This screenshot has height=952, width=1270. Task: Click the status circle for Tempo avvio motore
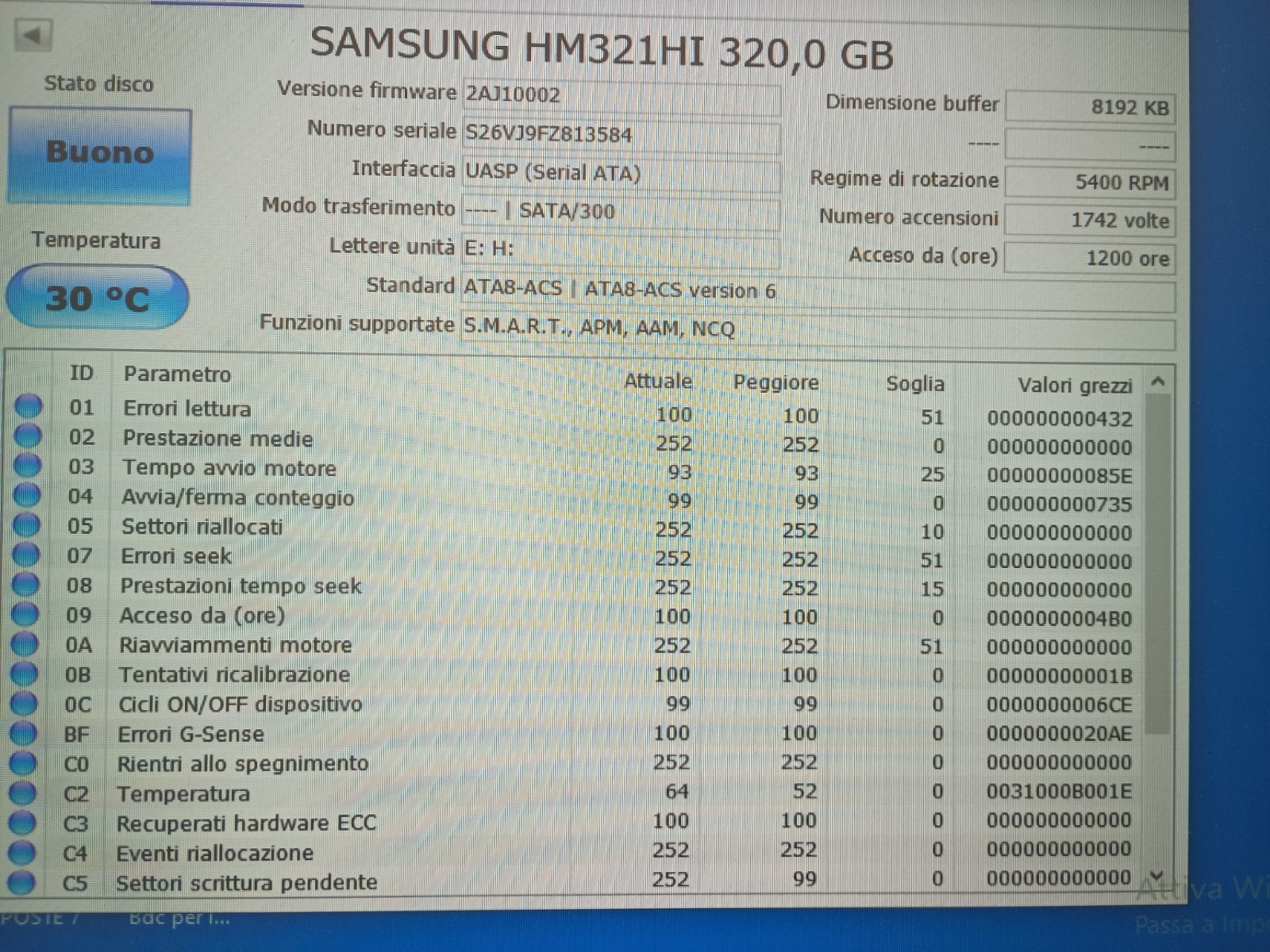pos(28,466)
